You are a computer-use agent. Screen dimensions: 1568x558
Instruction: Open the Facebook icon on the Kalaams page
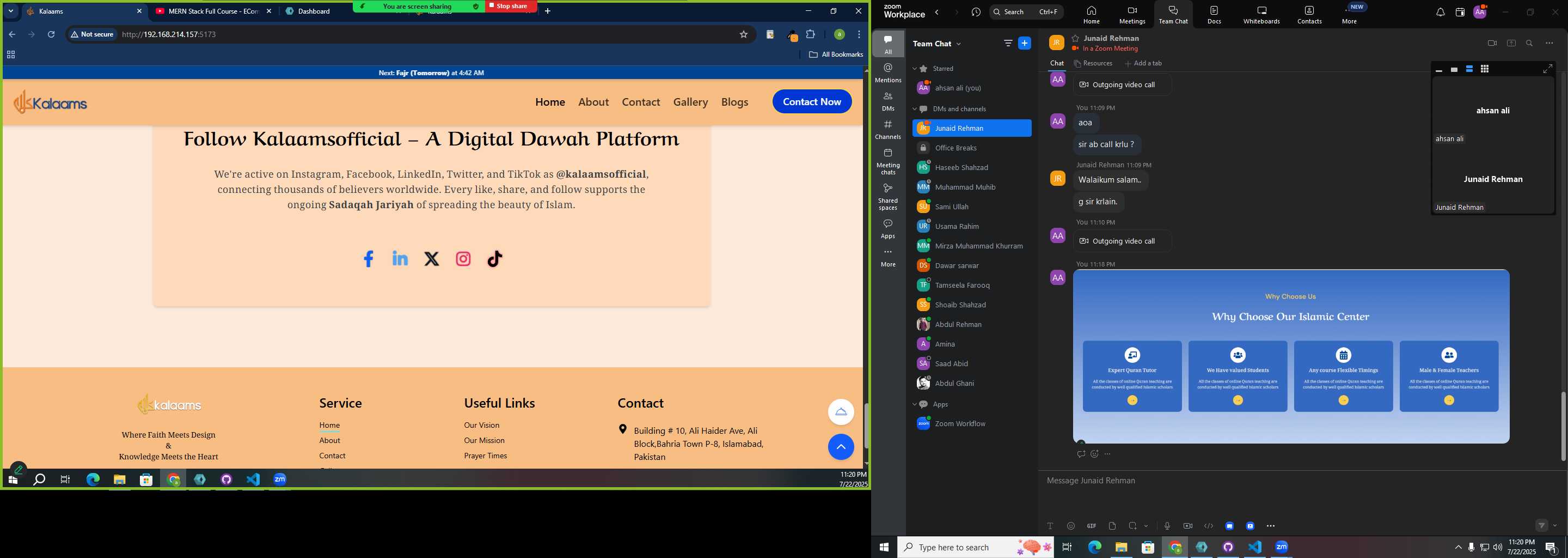point(368,259)
